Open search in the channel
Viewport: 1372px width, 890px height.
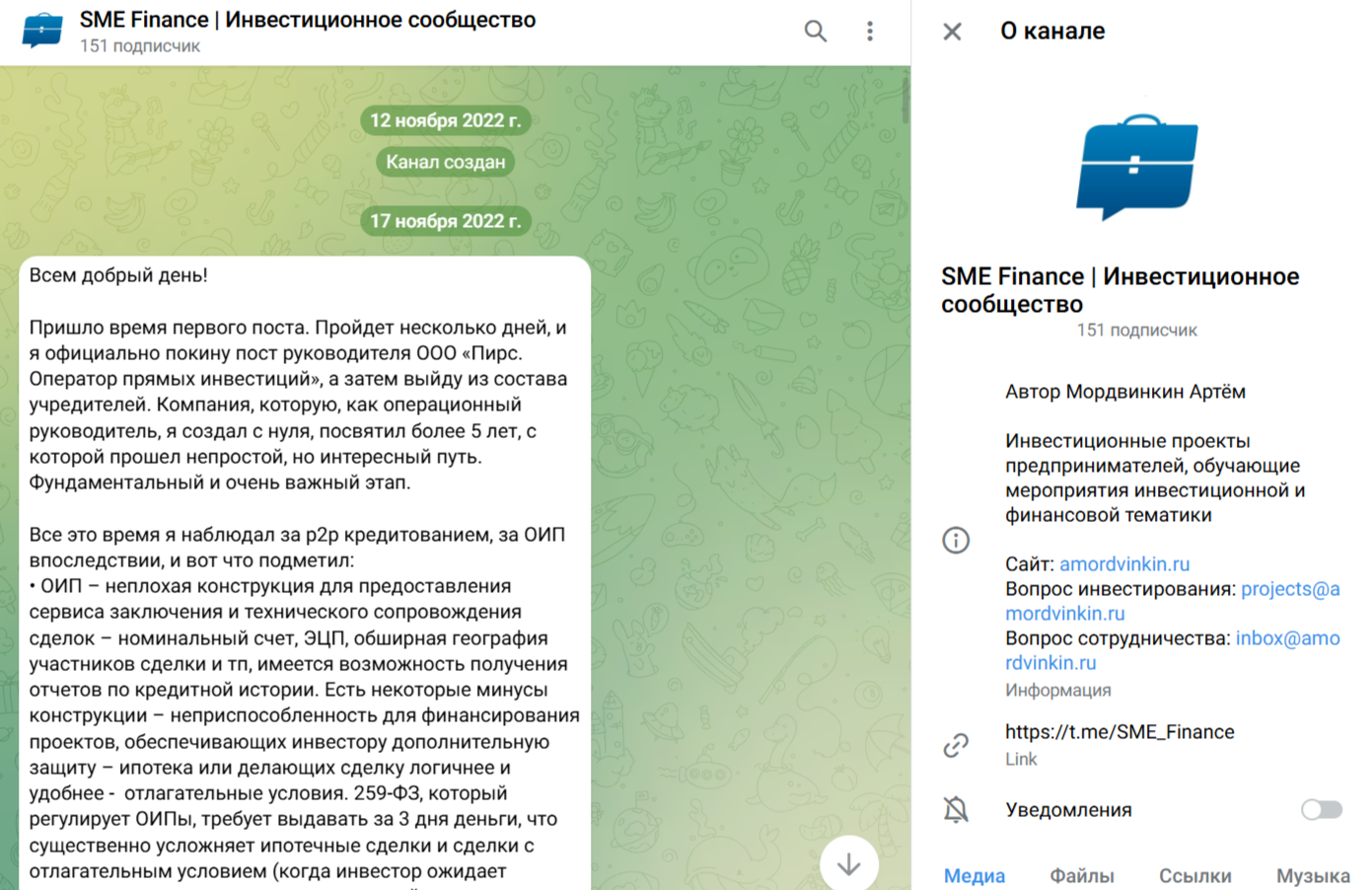815,32
